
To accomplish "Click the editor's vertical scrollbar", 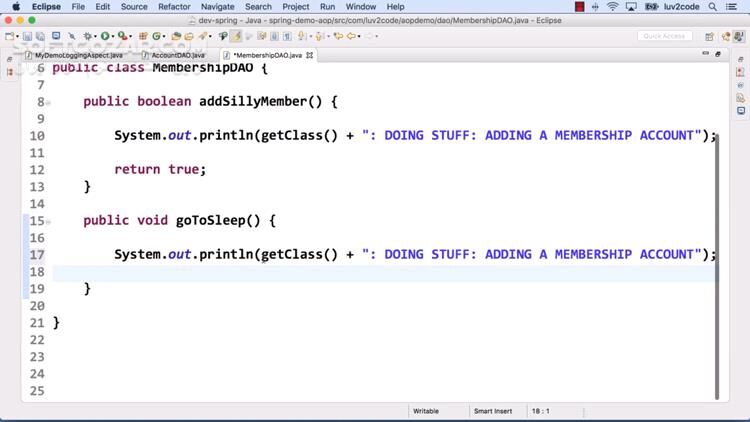I will [717, 260].
